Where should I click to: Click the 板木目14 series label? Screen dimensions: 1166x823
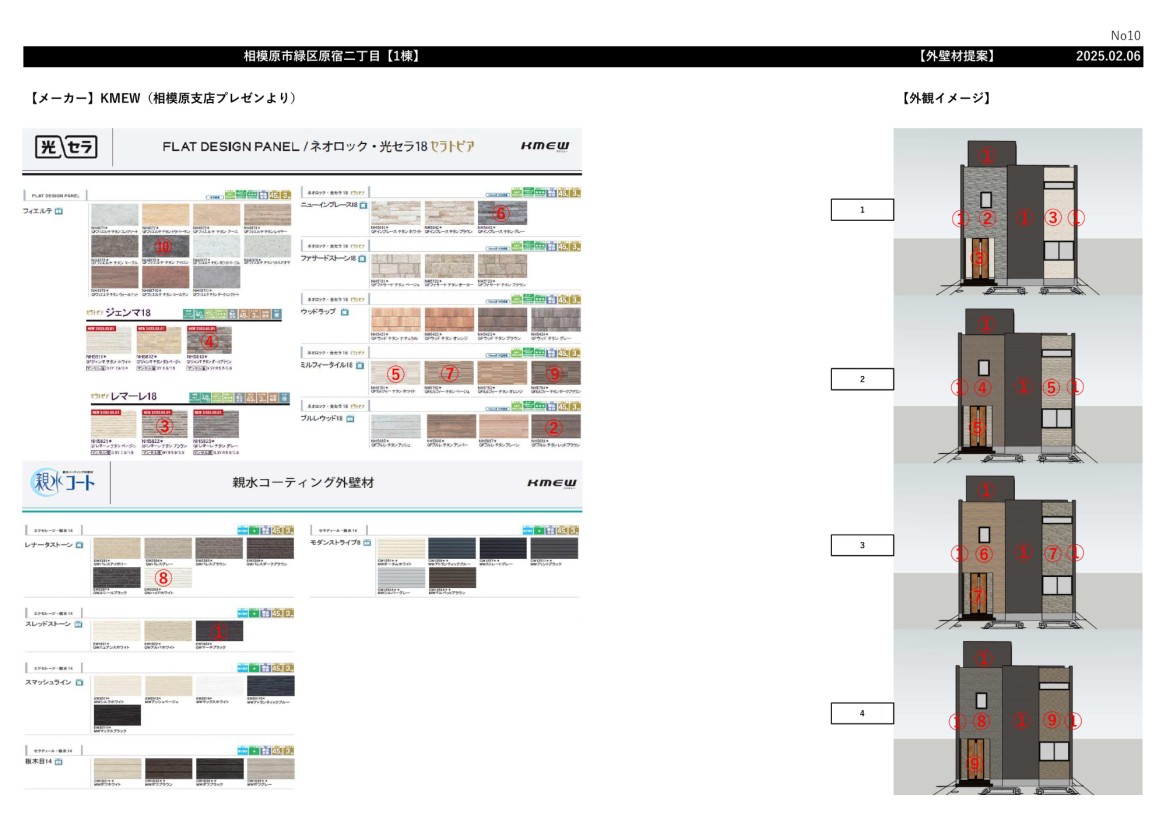[x=39, y=762]
